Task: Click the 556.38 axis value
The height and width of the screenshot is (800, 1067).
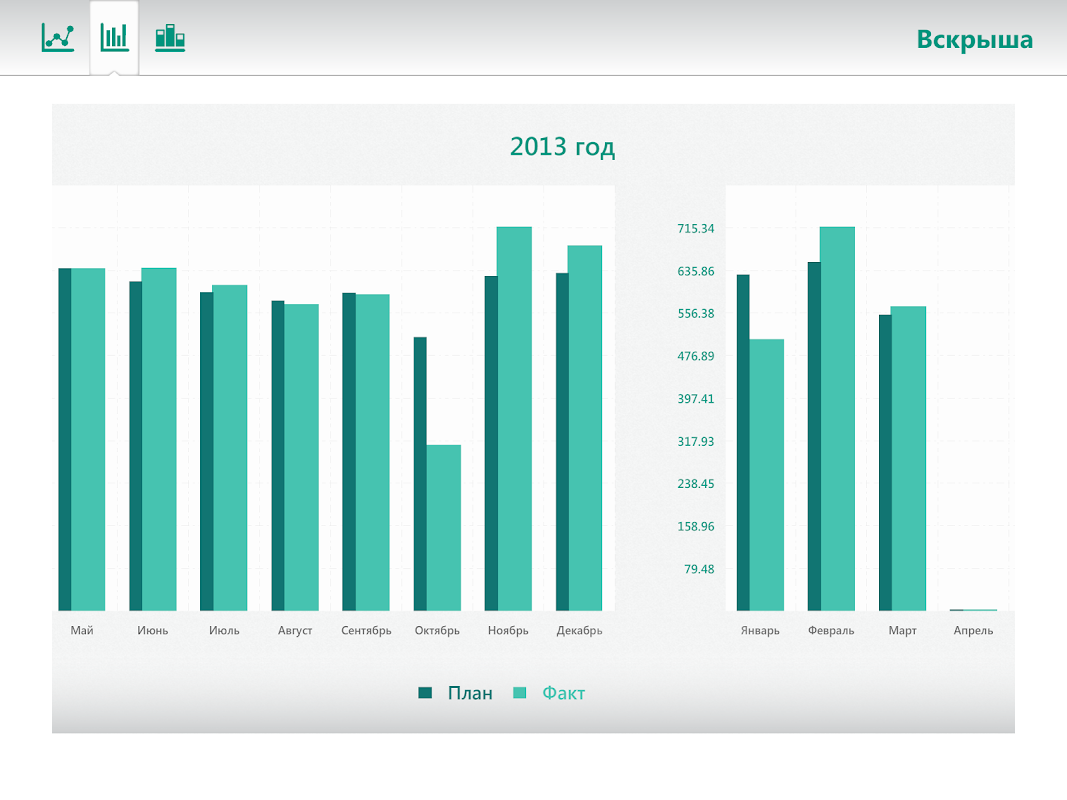Action: [x=695, y=314]
